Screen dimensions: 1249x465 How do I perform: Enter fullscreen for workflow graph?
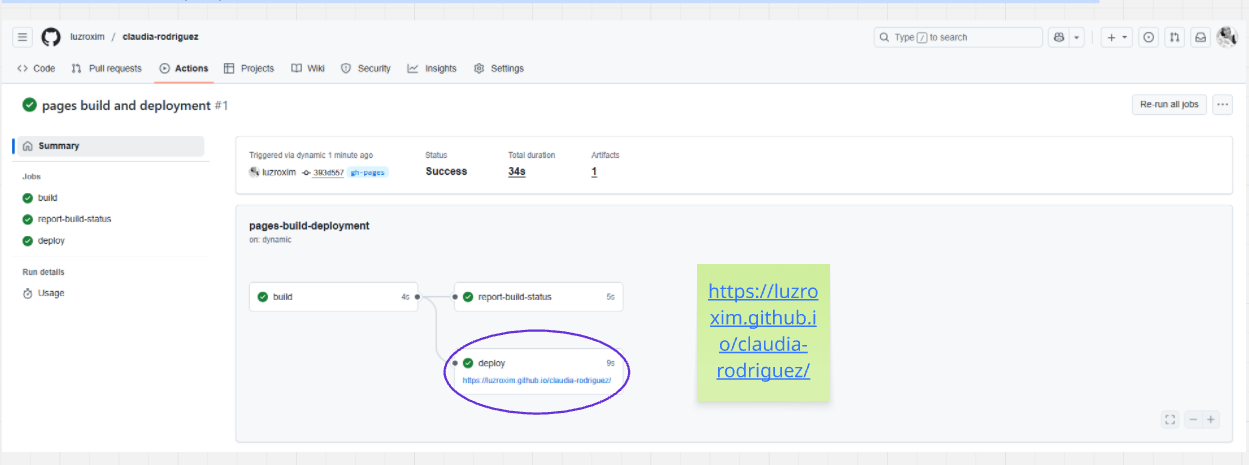[x=1170, y=420]
